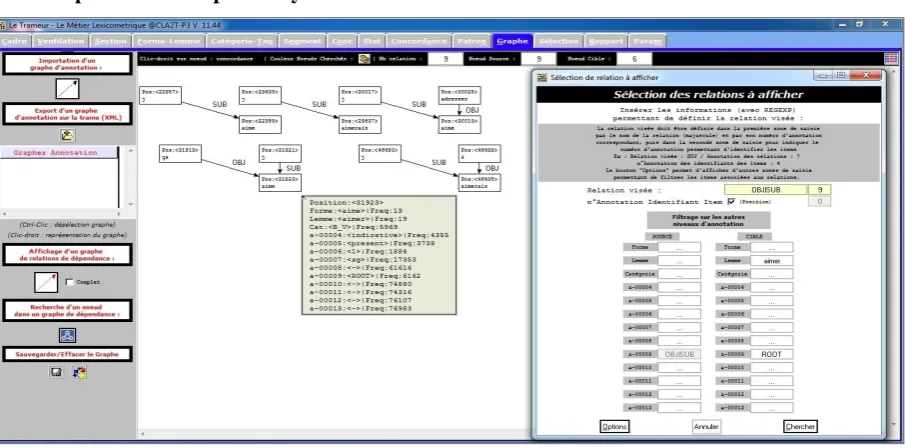Image resolution: width=905 pixels, height=448 pixels.
Task: Click the Relation visée OBJ|SUB field
Action: click(766, 190)
